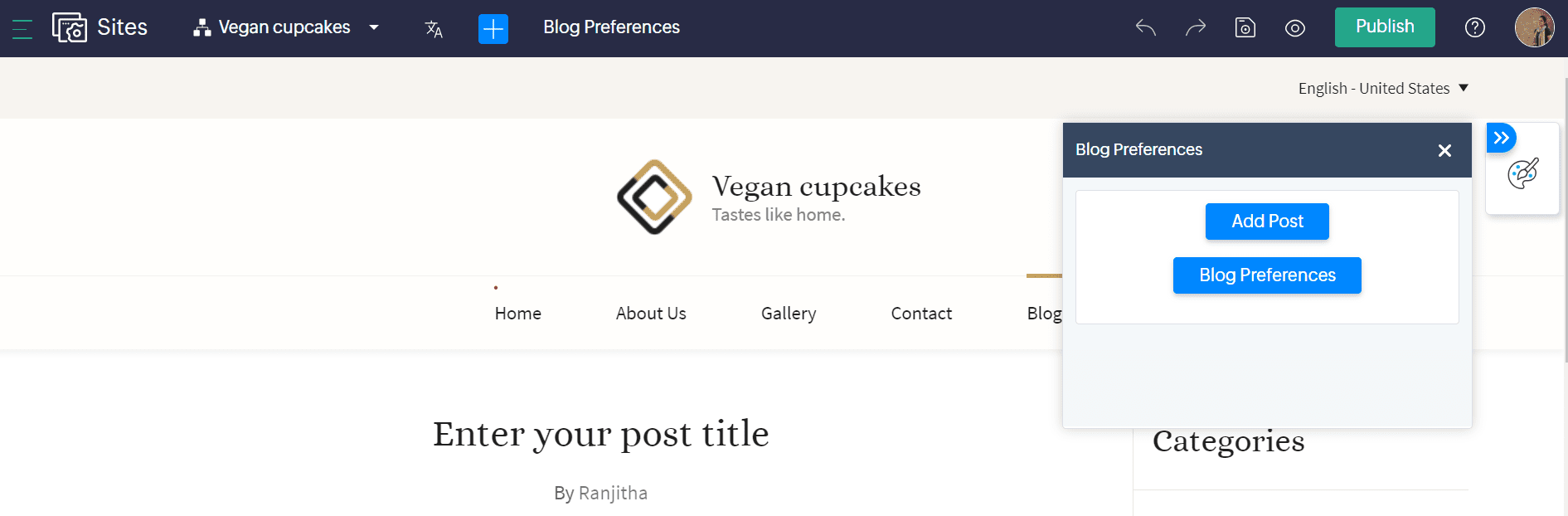Open the language translation icon
Image resolution: width=1568 pixels, height=516 pixels.
(x=434, y=29)
